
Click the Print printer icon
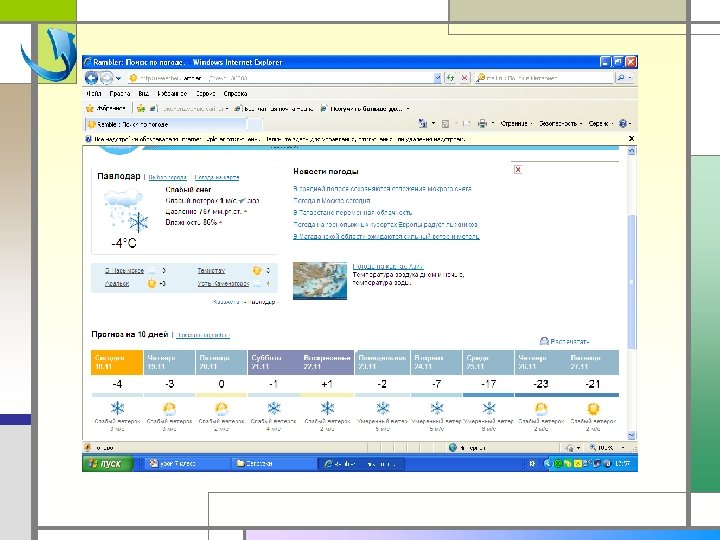tap(482, 124)
